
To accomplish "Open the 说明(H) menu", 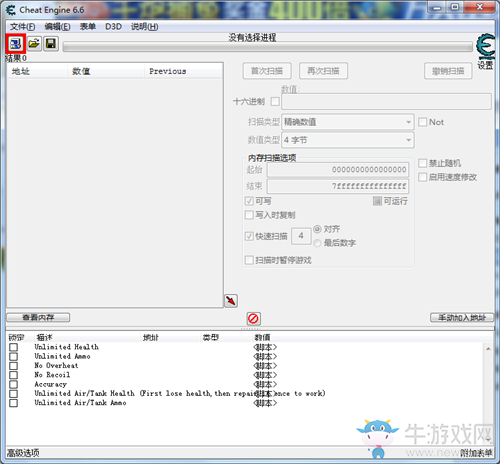I will (x=144, y=27).
